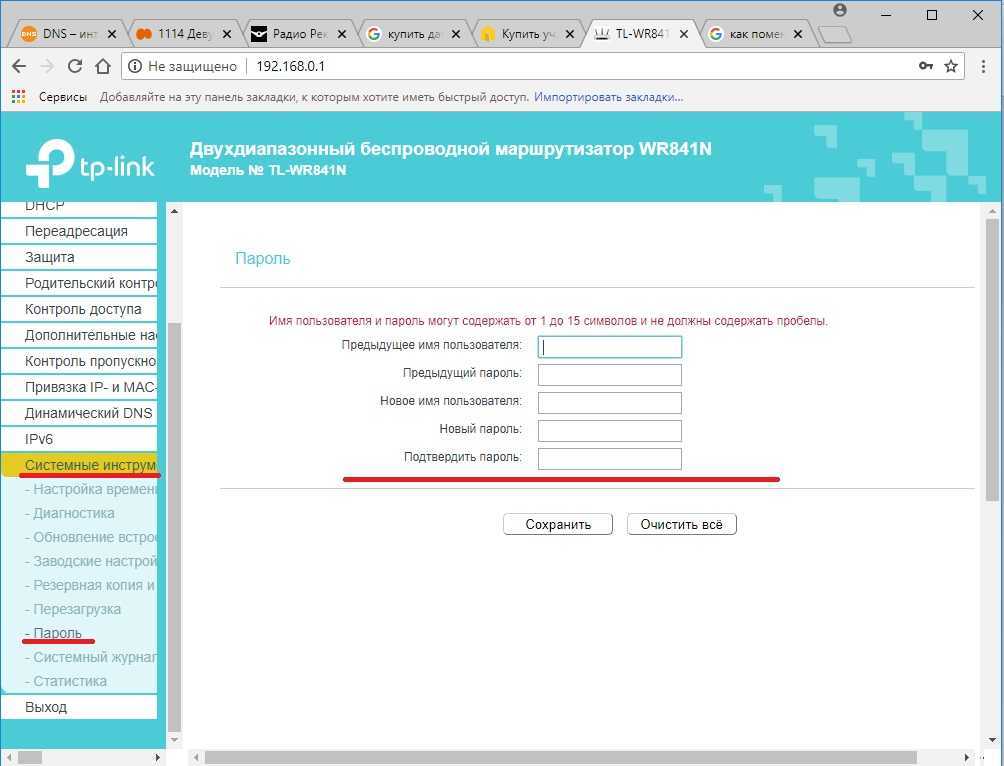Reload the router page
The height and width of the screenshot is (766, 1004).
pyautogui.click(x=75, y=66)
